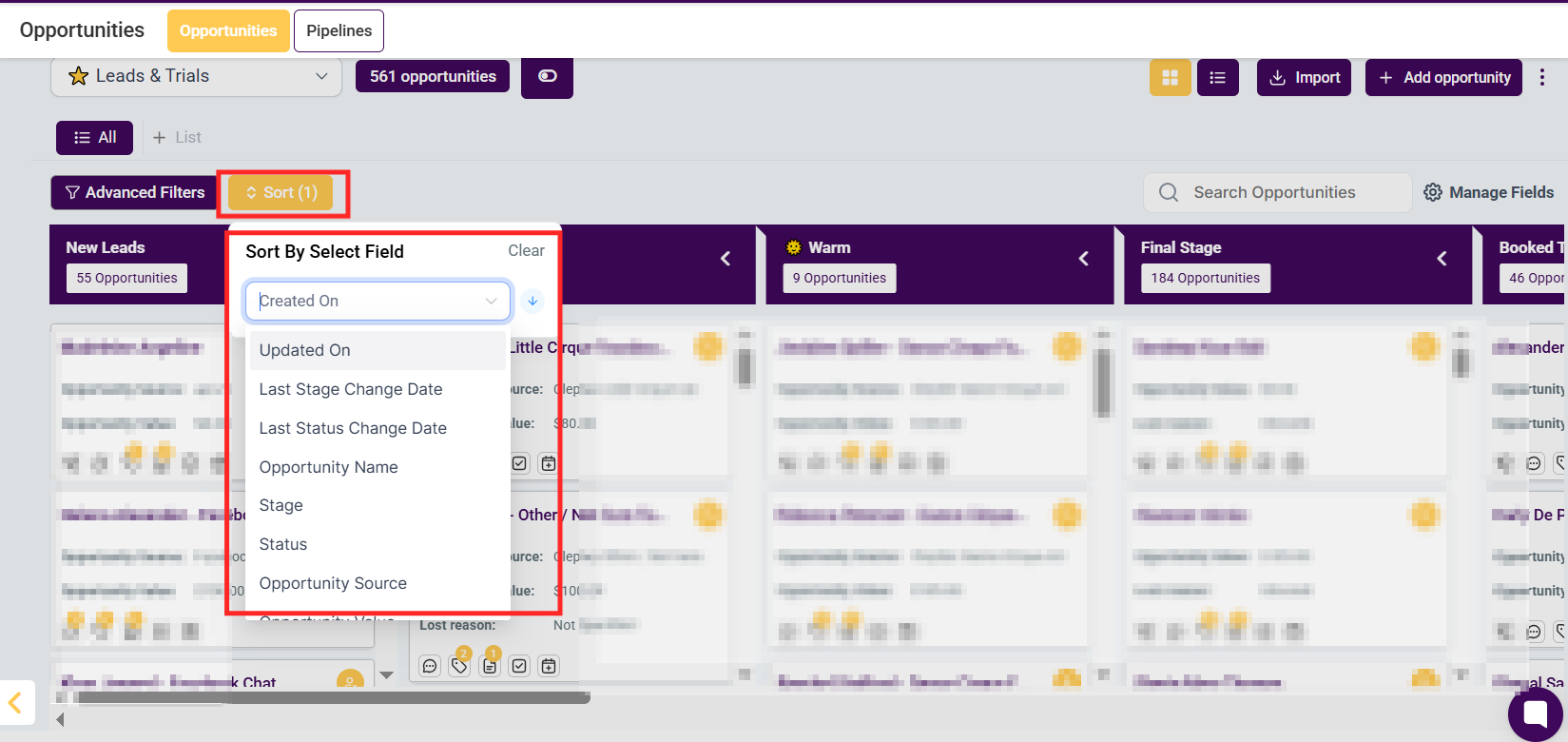This screenshot has height=742, width=1568.
Task: Choose Last Status Change Date option
Action: coord(377,428)
